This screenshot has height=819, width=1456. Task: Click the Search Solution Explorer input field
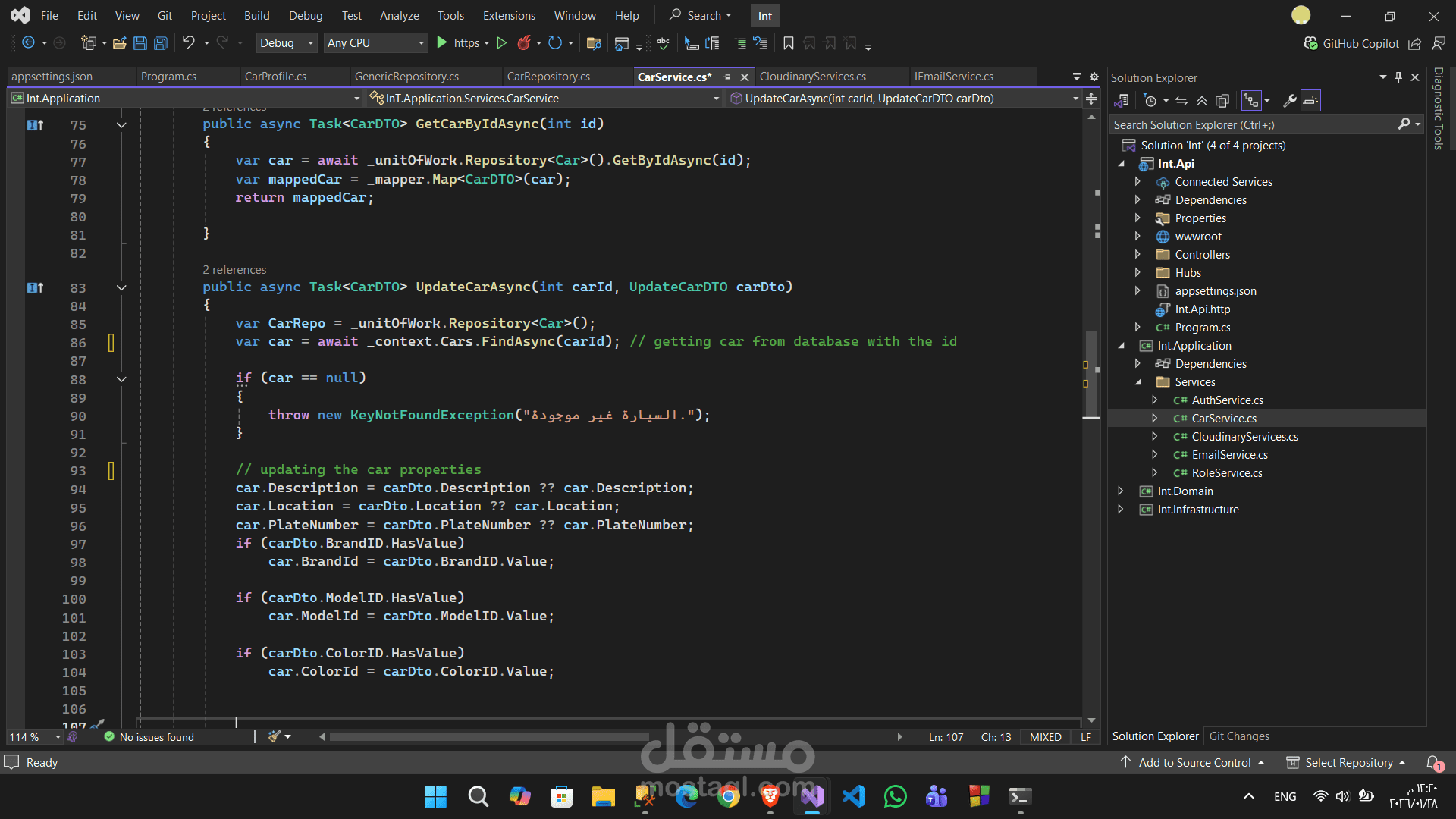[1251, 124]
